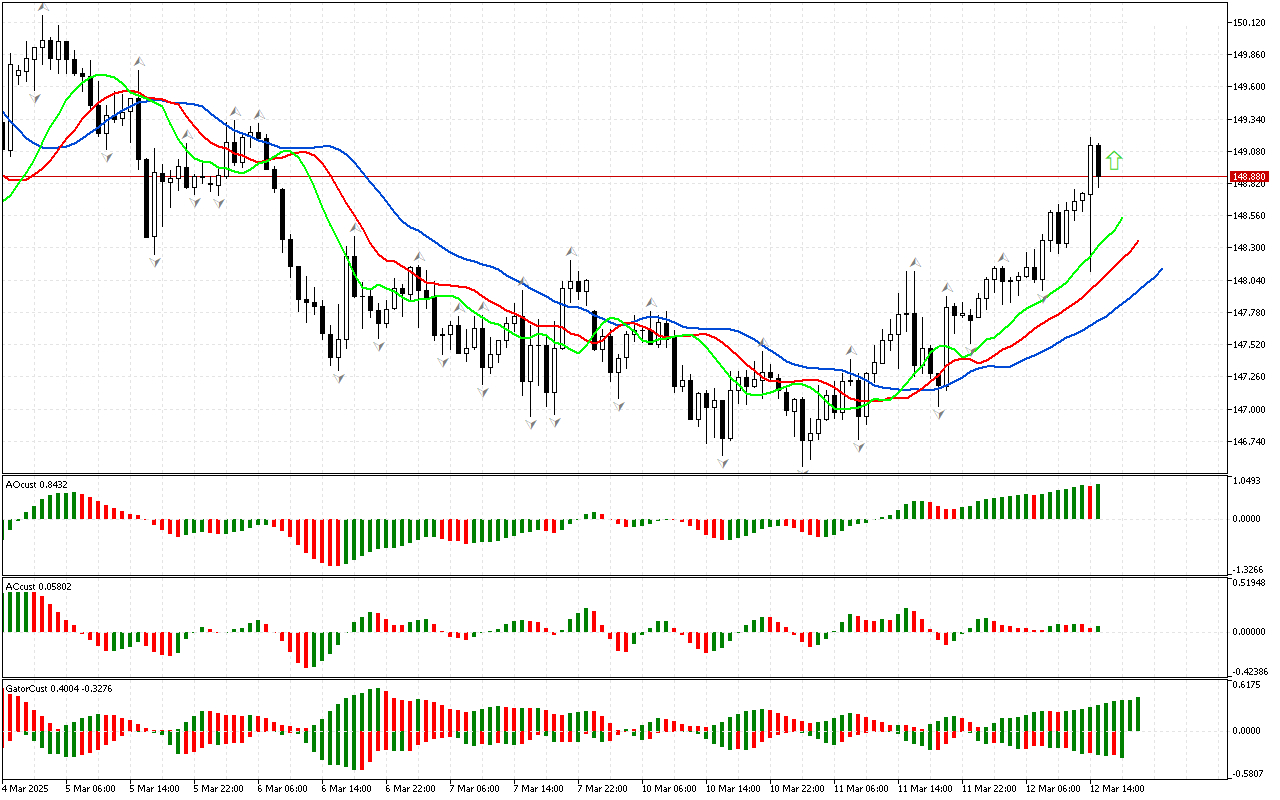Select the GatorCust 0.4004 -0.3276 label

(x=59, y=689)
